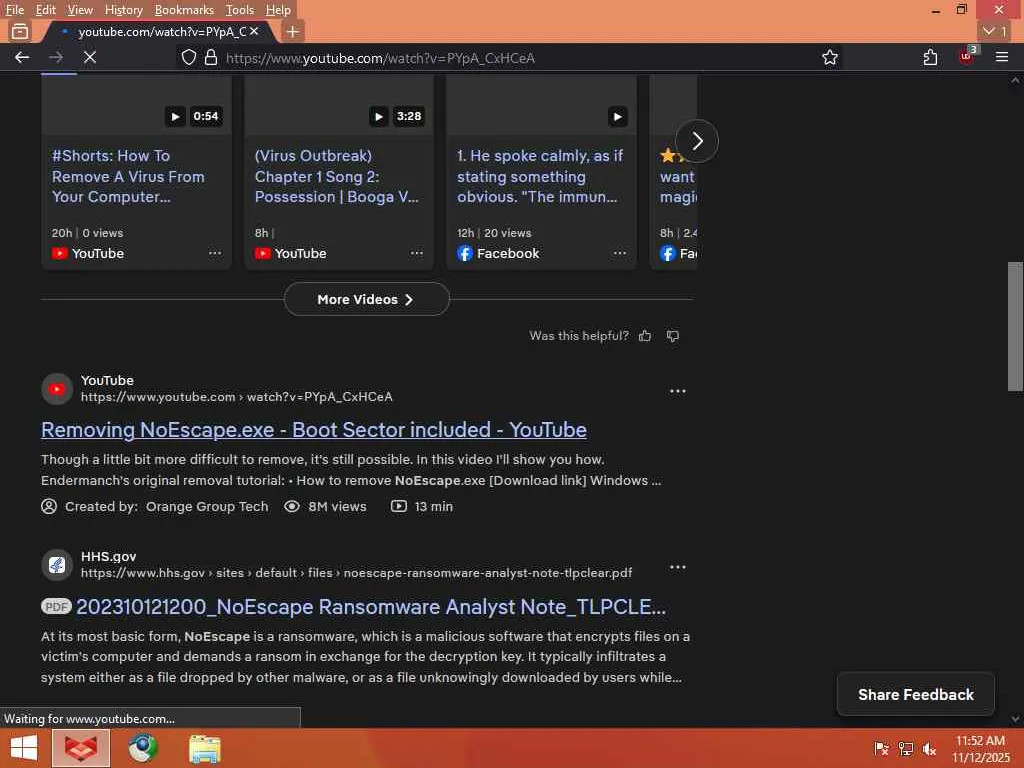Click the network tray icon
1024x768 pixels.
tap(906, 749)
